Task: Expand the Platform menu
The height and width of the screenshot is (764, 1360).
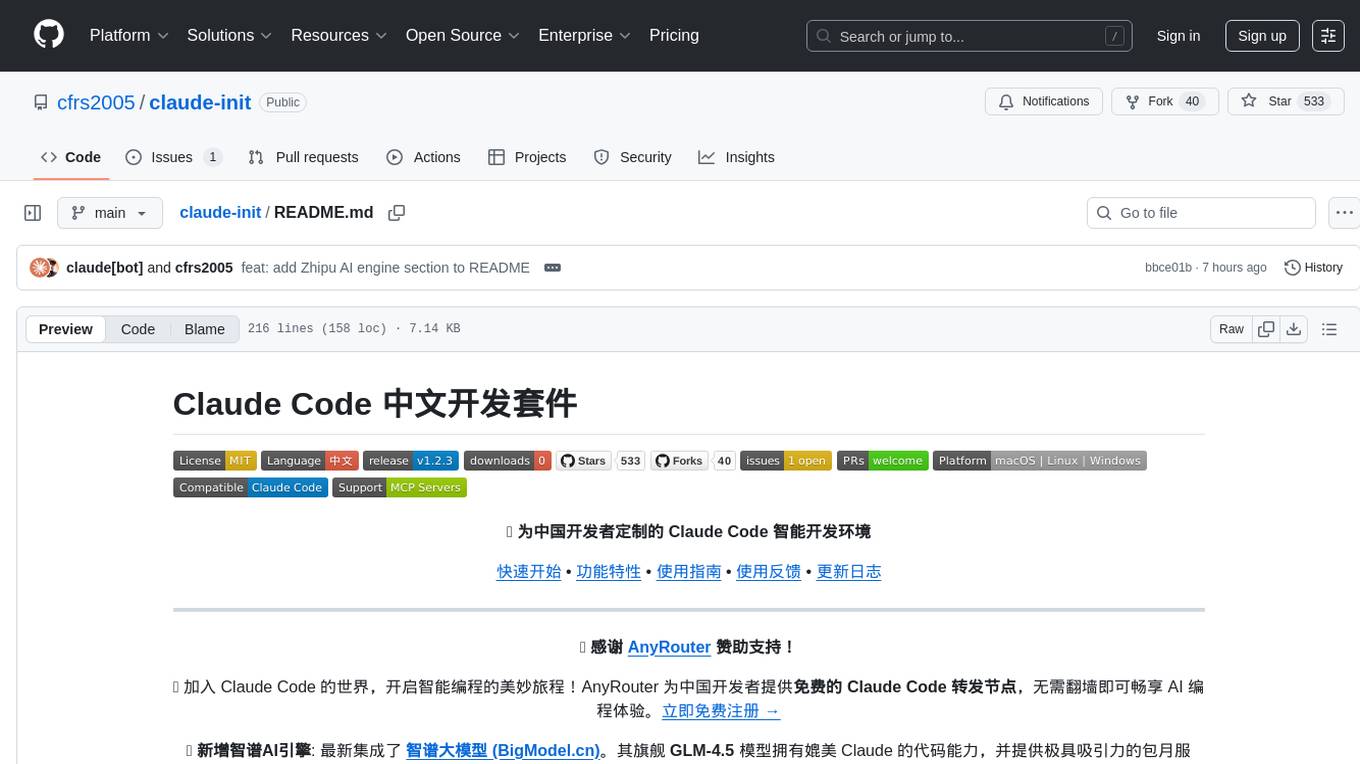Action: point(129,35)
